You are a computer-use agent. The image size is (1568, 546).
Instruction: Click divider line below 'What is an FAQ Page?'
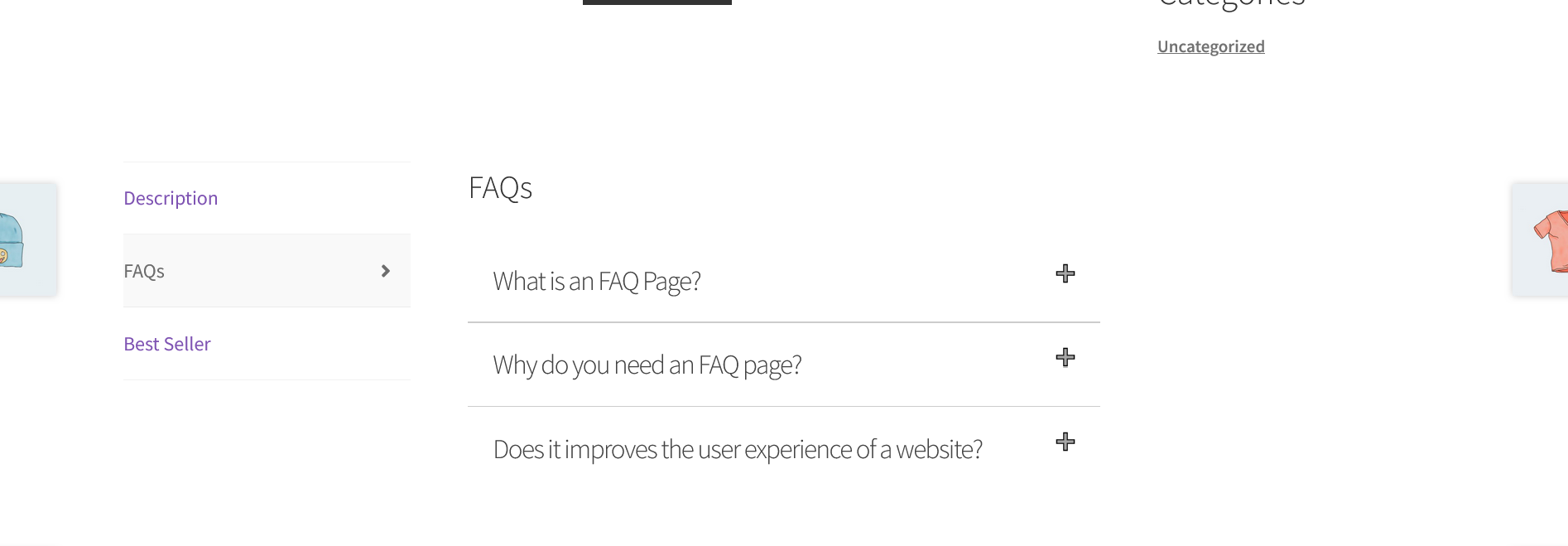click(783, 322)
